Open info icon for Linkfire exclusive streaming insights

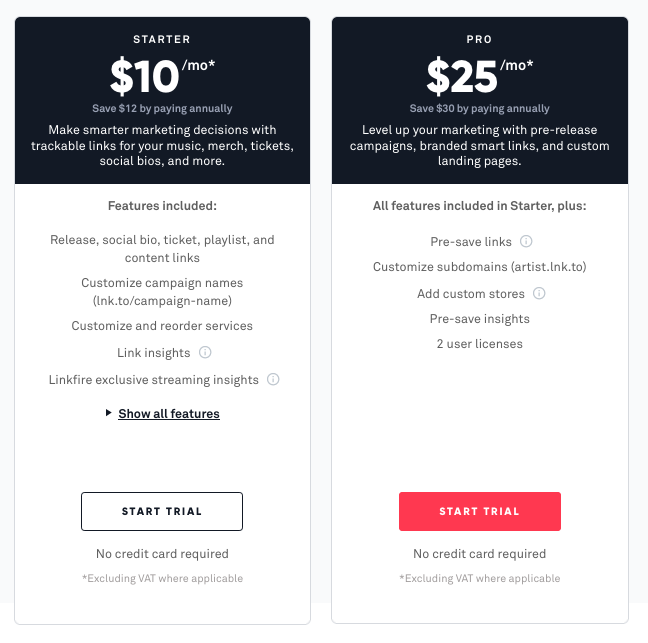point(273,379)
